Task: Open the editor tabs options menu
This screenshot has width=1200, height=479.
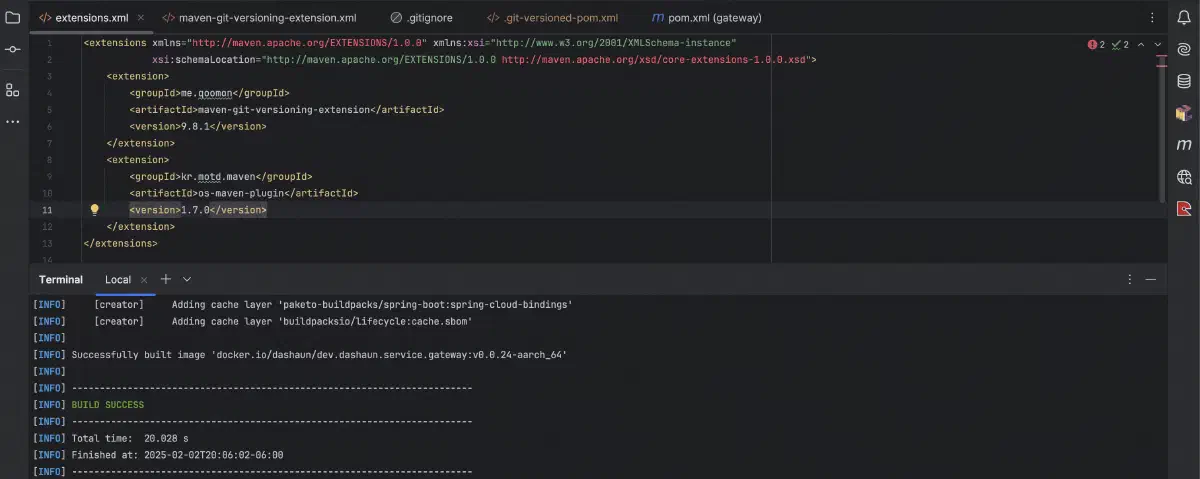Action: (1153, 18)
